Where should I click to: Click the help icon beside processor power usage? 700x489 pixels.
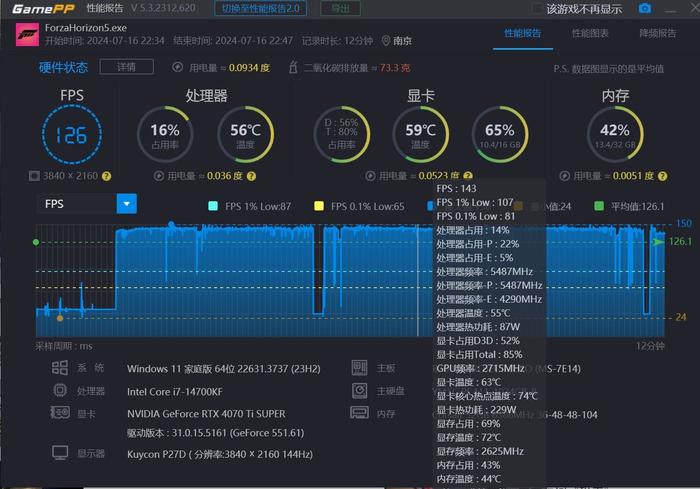pos(251,176)
